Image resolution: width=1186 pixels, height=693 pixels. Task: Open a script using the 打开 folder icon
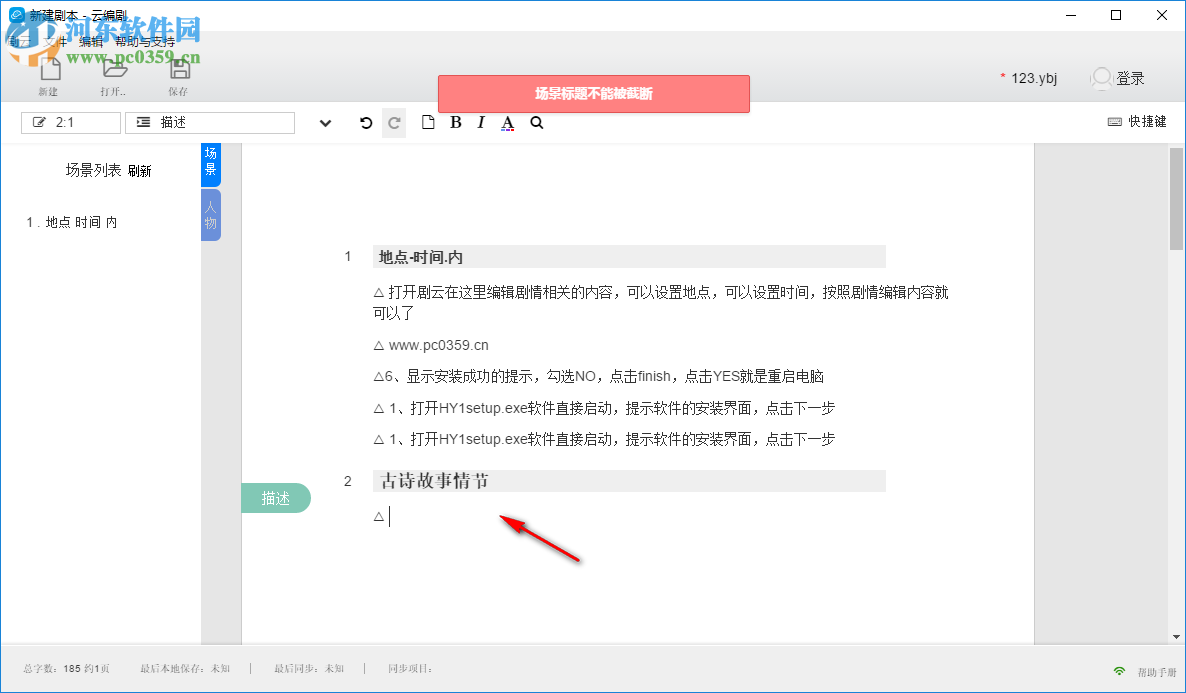113,71
